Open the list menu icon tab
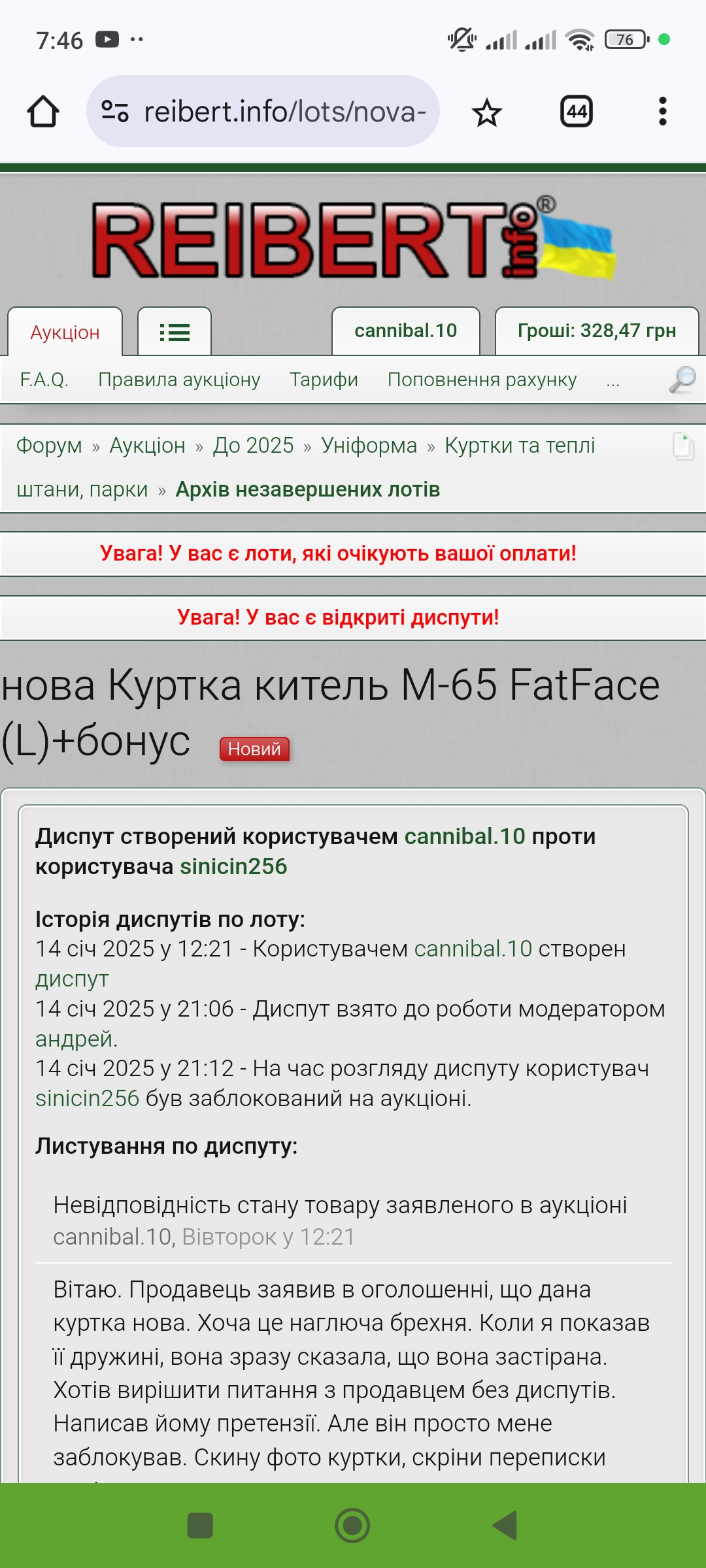The width and height of the screenshot is (706, 1568). click(175, 332)
